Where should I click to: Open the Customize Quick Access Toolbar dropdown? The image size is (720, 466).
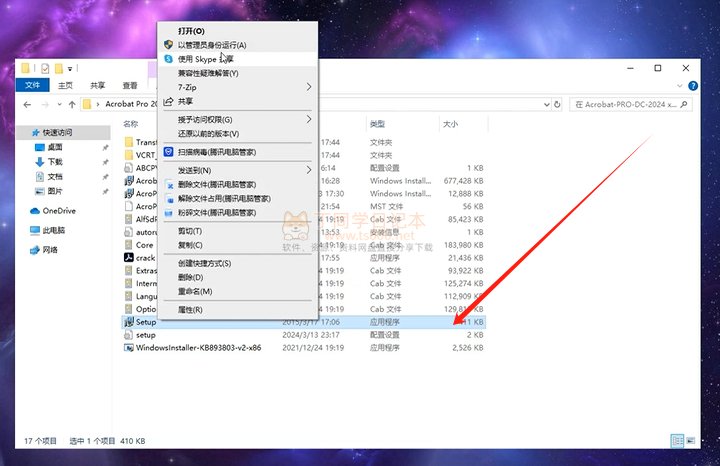70,69
